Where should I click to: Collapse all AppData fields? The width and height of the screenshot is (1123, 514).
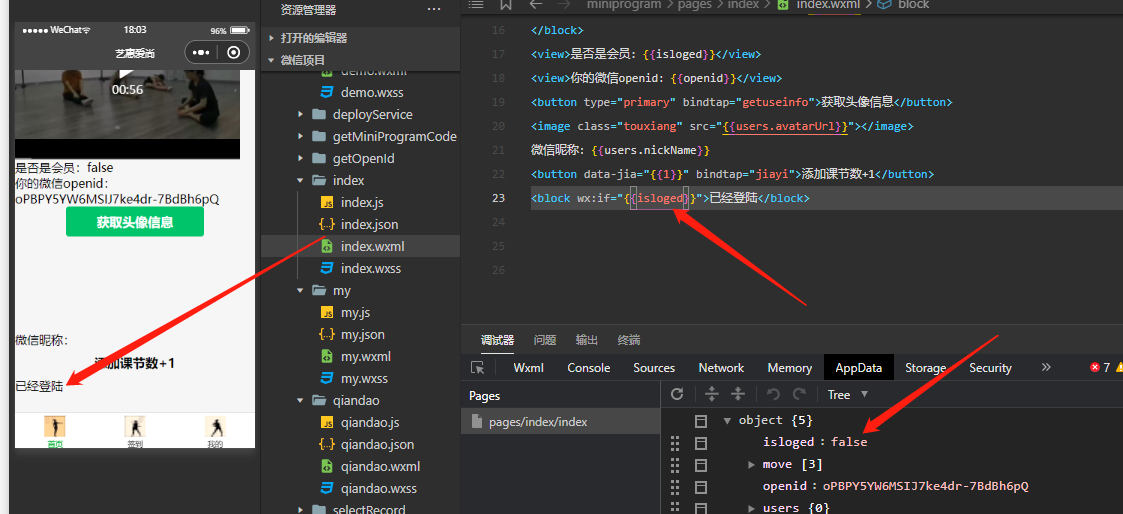coord(738,394)
